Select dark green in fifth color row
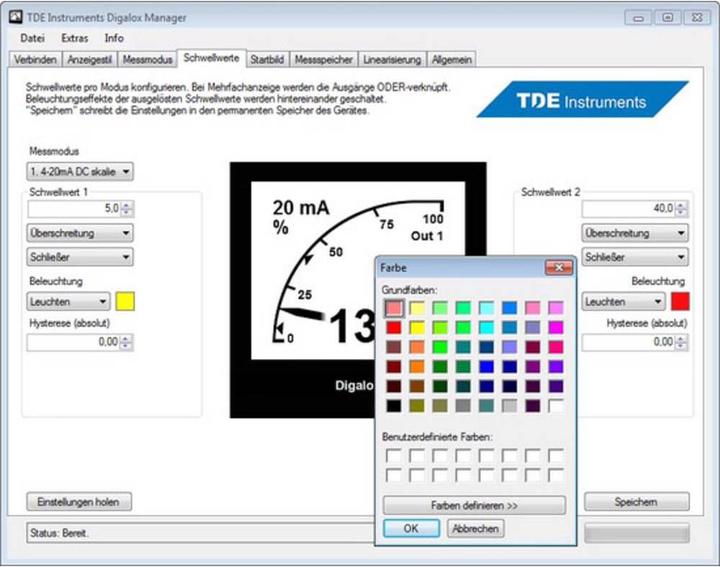Screen dimensions: 720x567 click(440, 386)
